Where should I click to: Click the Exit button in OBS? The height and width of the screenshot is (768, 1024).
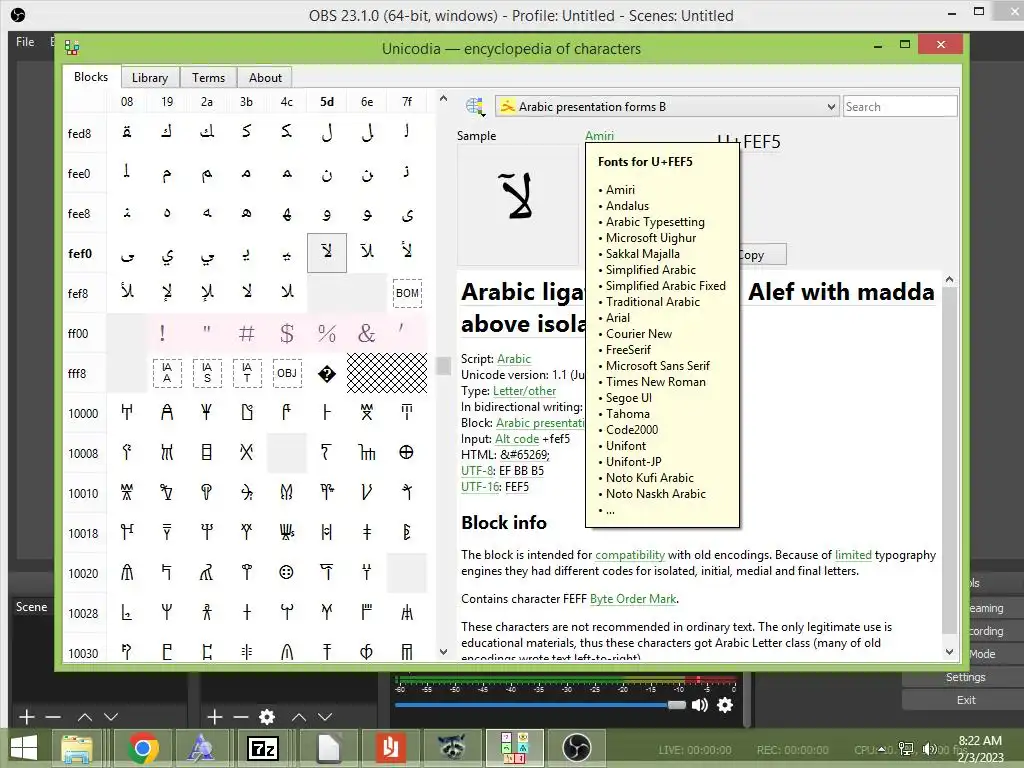tap(966, 700)
